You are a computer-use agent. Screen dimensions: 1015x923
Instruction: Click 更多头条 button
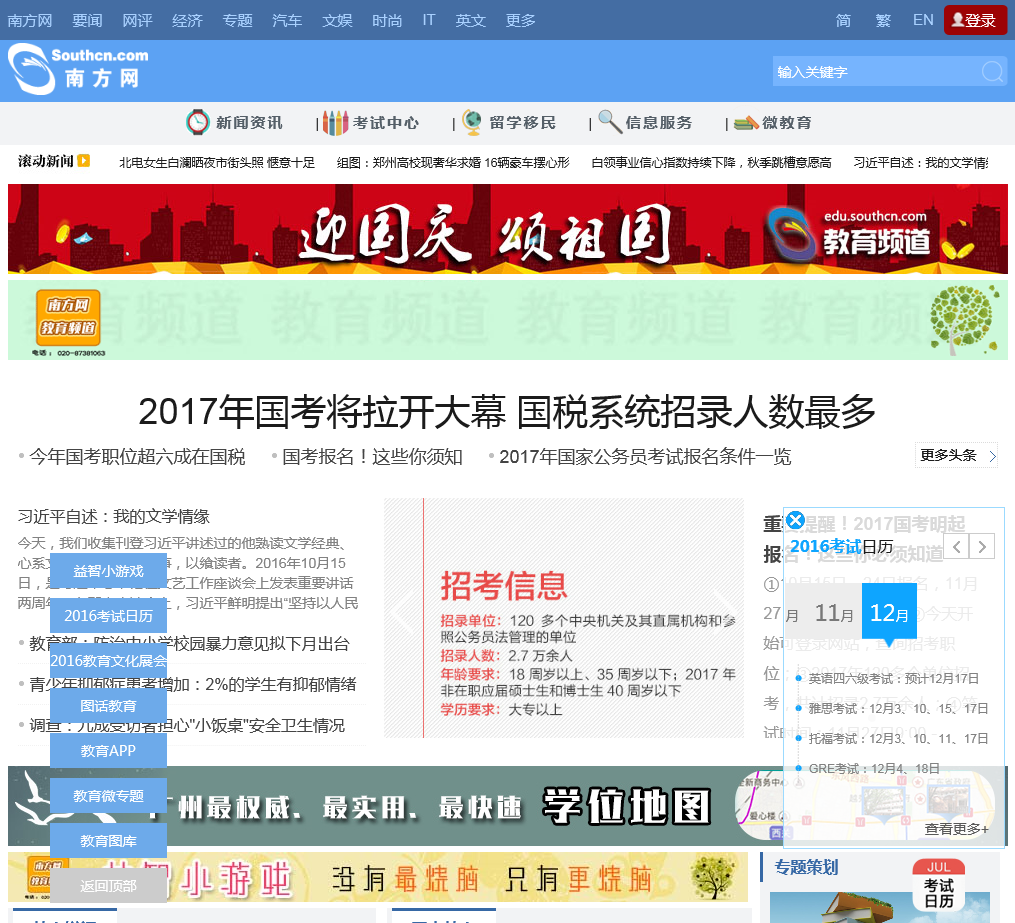click(x=956, y=455)
